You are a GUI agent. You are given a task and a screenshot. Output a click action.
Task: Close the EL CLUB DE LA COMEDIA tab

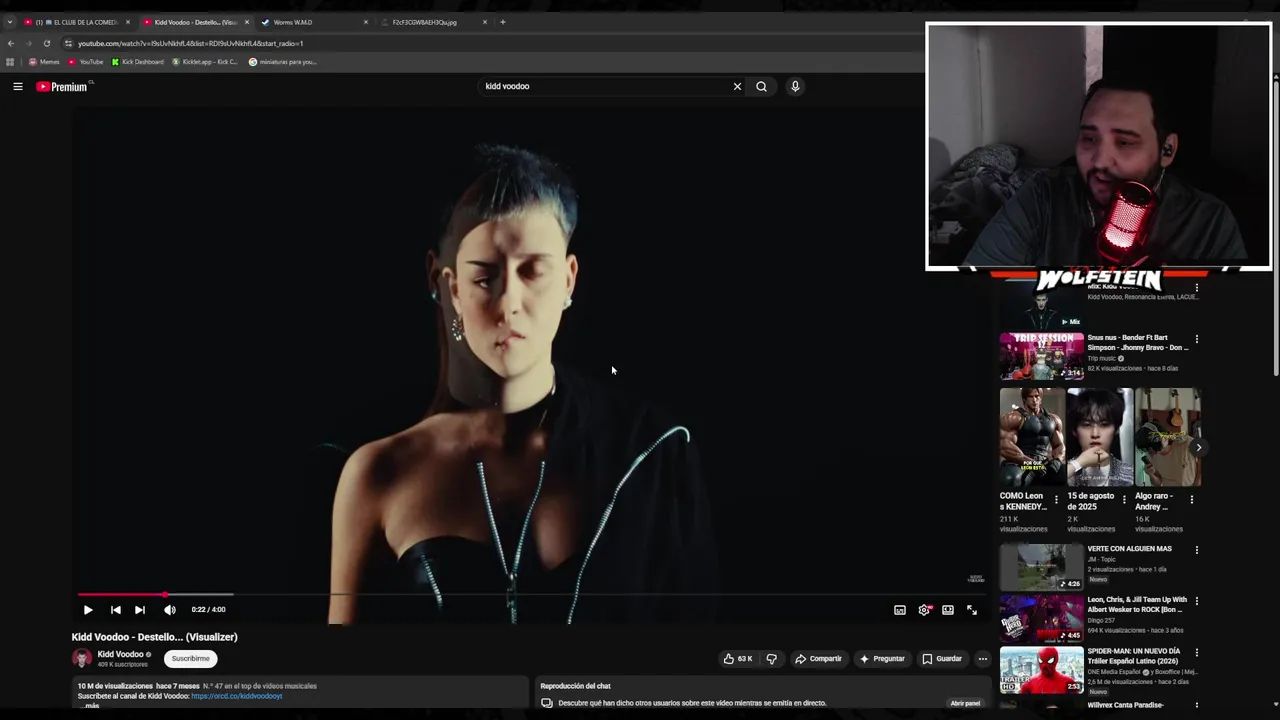pyautogui.click(x=128, y=22)
